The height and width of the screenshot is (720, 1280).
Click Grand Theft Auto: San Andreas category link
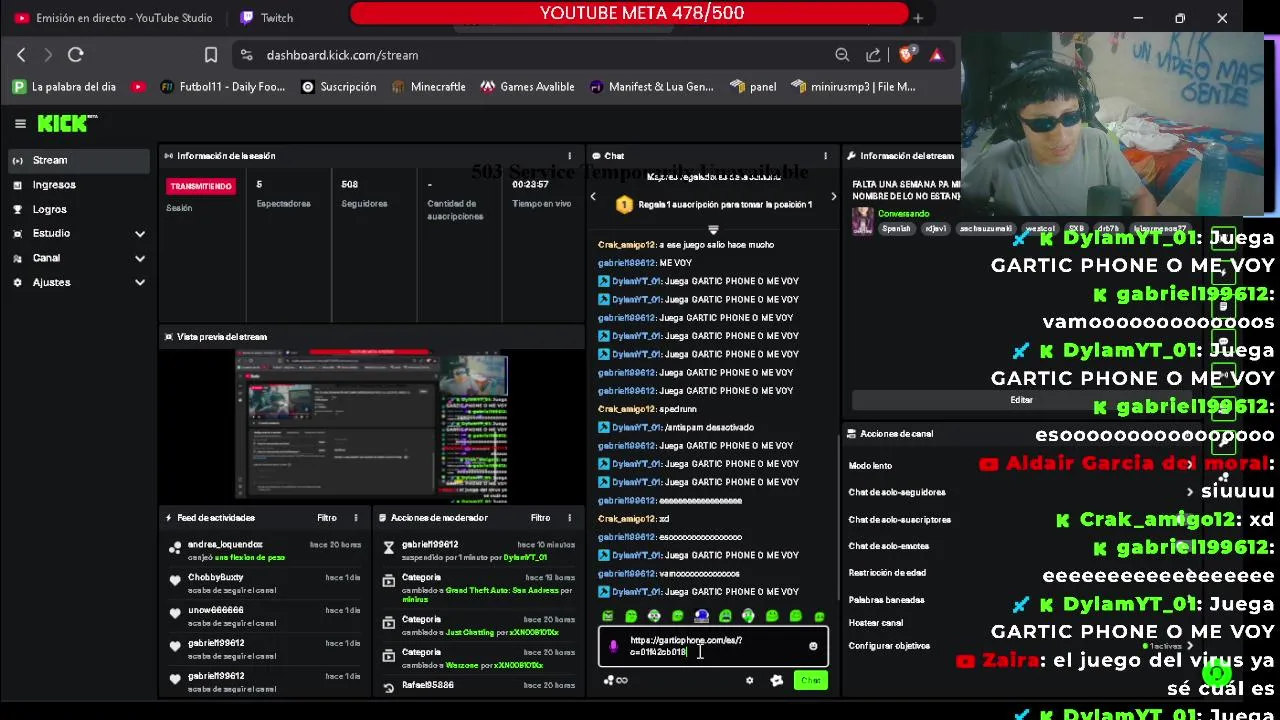pyautogui.click(x=501, y=590)
